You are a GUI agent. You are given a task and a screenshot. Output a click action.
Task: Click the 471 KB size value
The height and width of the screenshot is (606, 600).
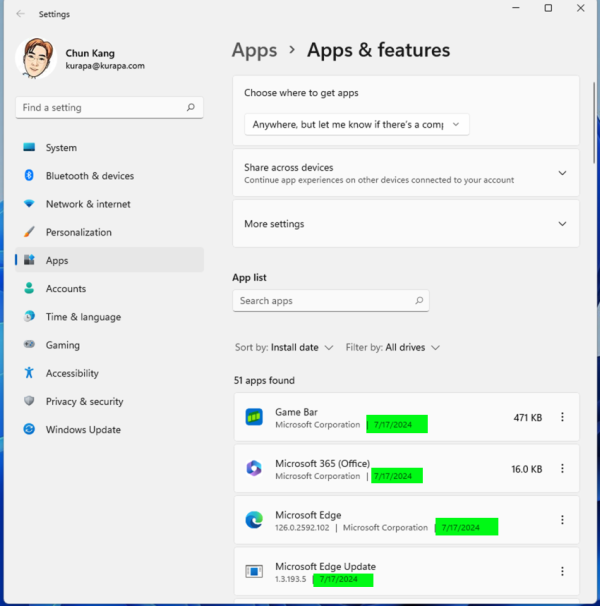(527, 417)
